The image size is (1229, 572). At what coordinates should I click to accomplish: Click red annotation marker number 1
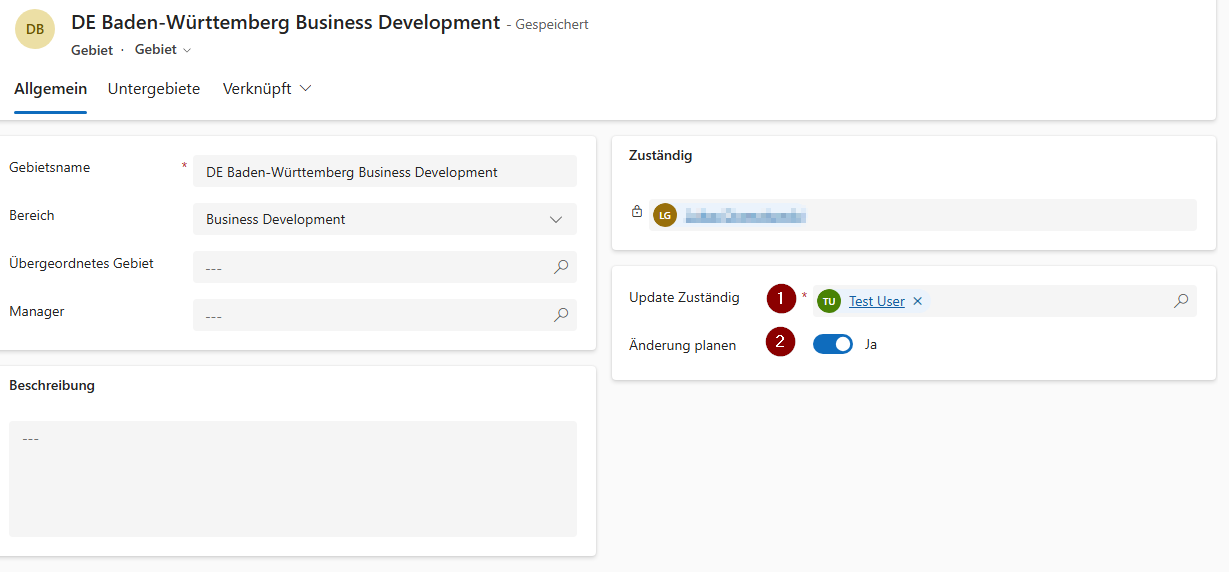pos(780,298)
